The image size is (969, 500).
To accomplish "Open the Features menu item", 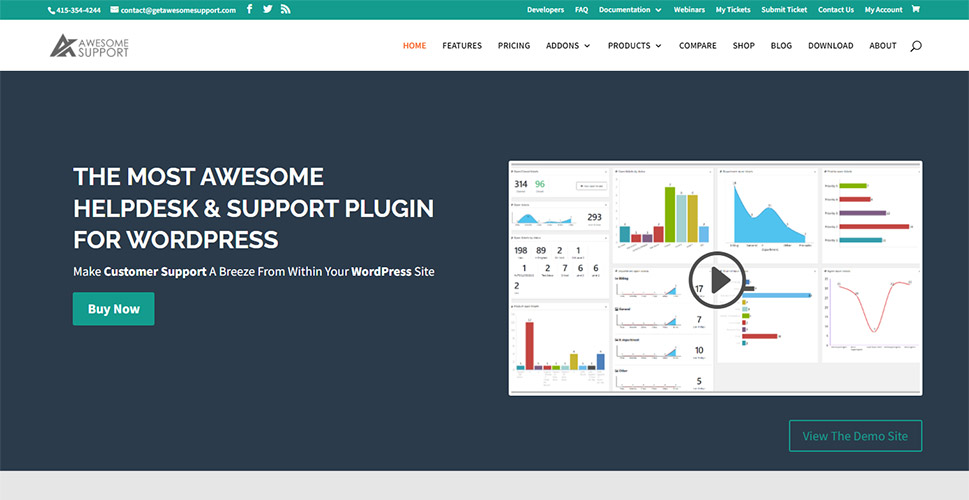I will (x=462, y=46).
